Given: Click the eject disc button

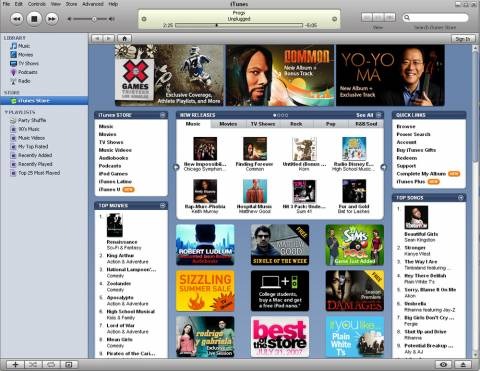Looking at the screenshot, I should [463, 365].
